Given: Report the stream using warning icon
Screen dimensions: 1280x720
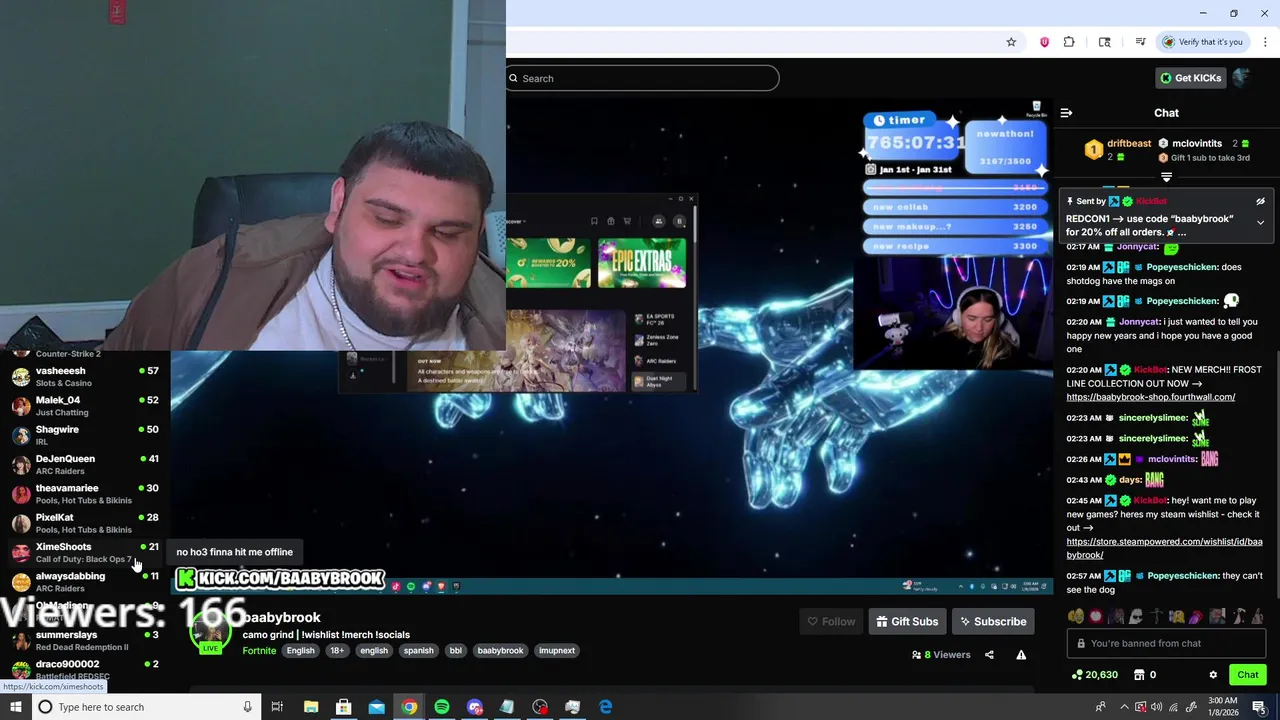Looking at the screenshot, I should pos(1021,655).
